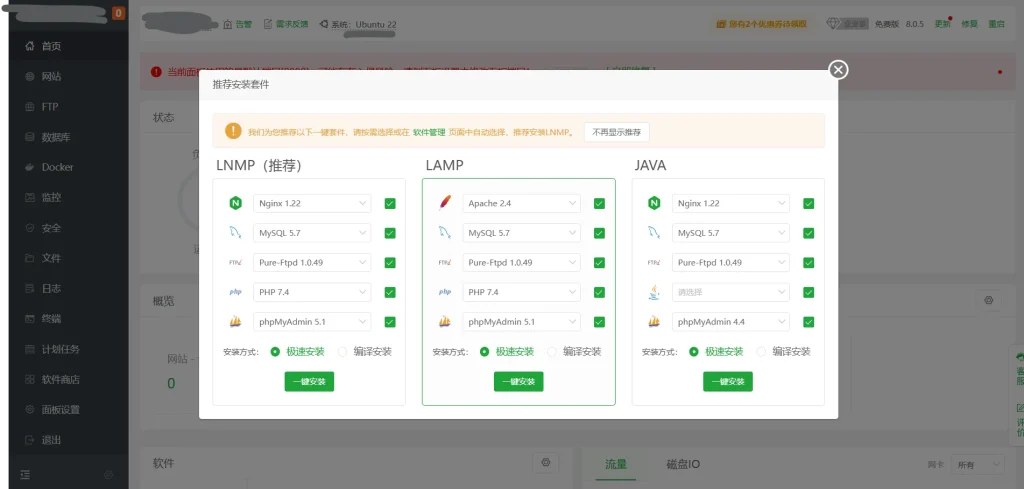This screenshot has width=1024, height=489.
Task: Click 退出 in the sidebar
Action: tap(69, 440)
